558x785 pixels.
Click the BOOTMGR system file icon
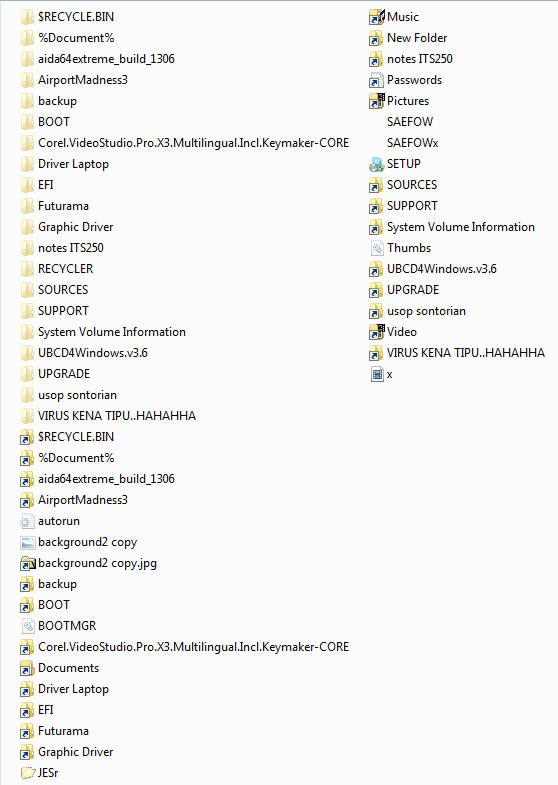tap(28, 626)
